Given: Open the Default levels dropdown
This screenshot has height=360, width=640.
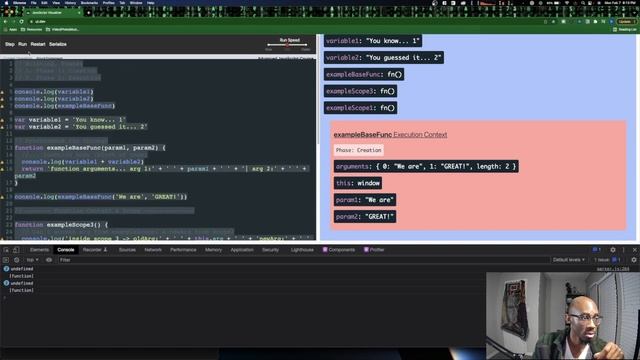Looking at the screenshot, I should click(x=569, y=260).
